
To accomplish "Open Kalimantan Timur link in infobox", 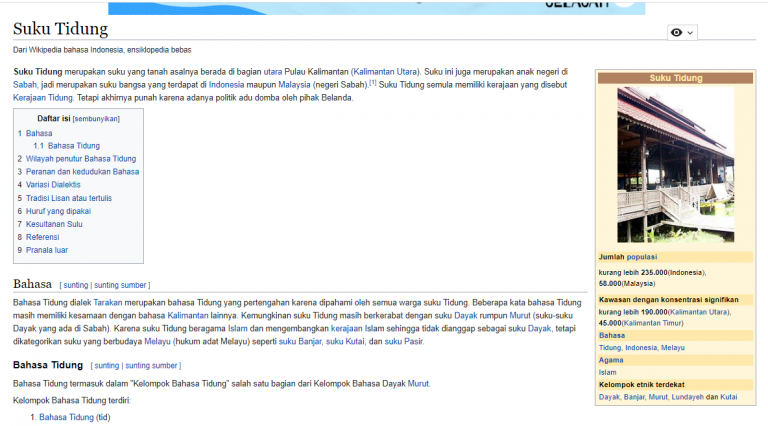I will coord(652,323).
